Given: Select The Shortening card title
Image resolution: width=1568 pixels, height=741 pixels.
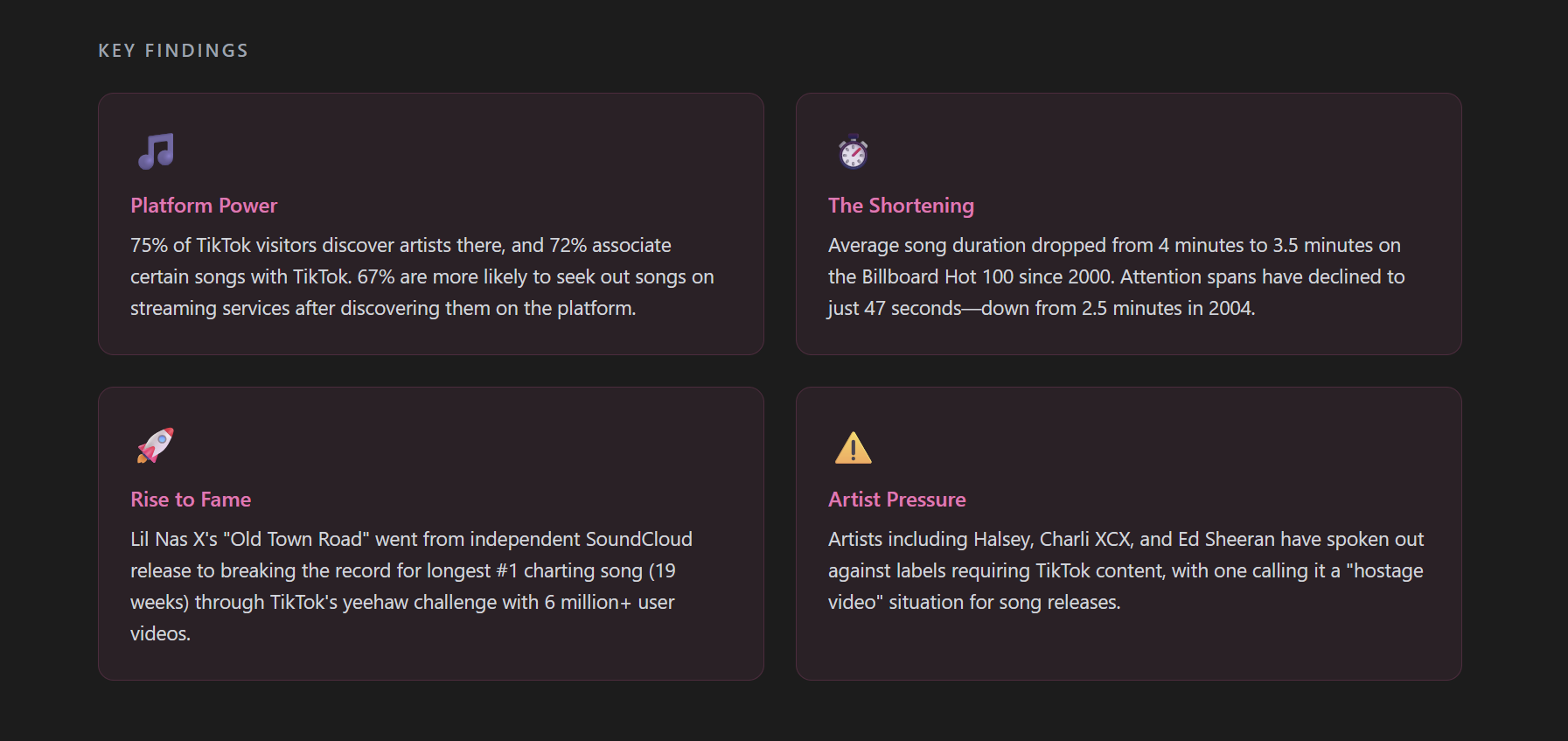Looking at the screenshot, I should point(901,206).
